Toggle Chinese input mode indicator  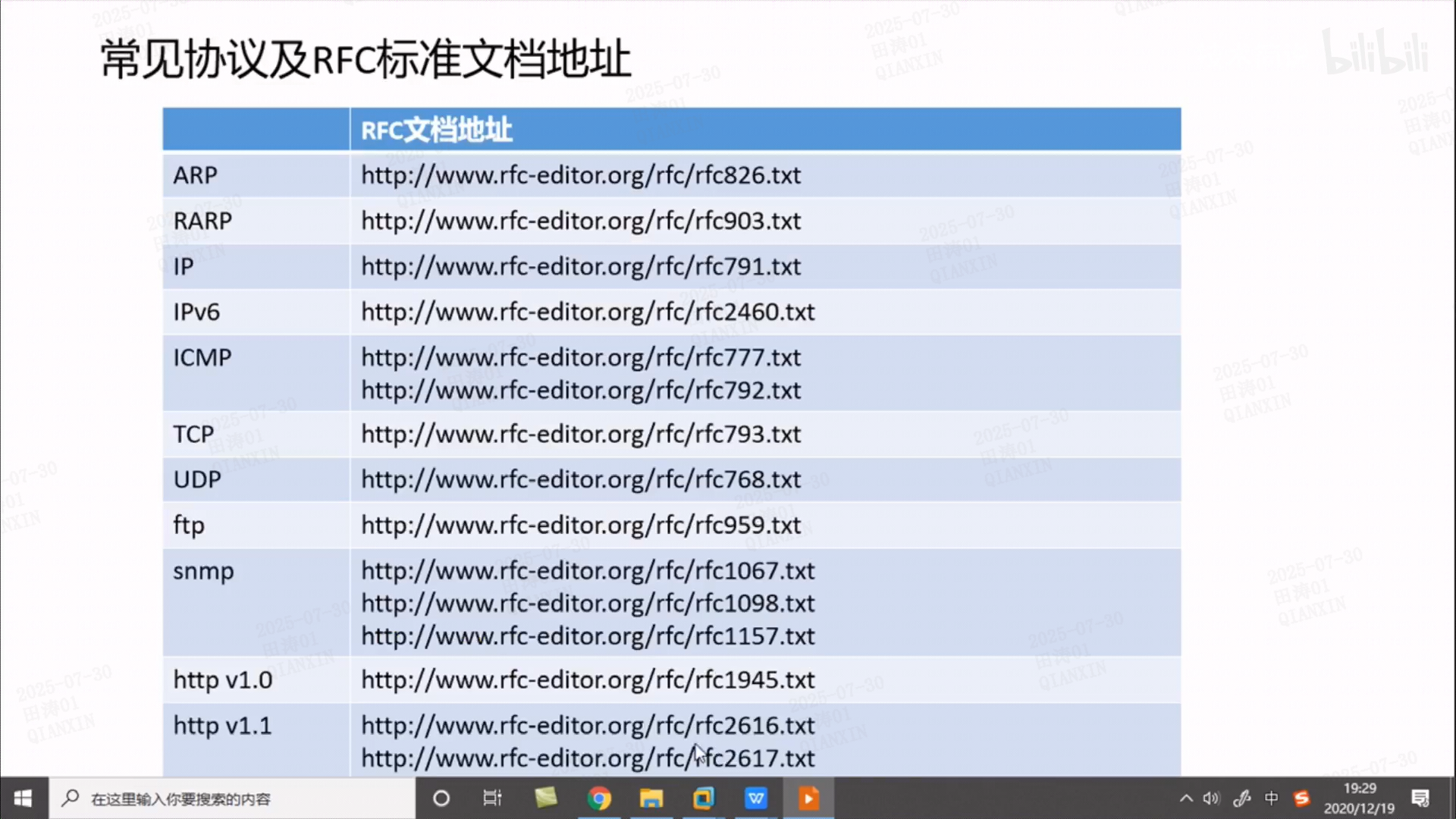(1272, 799)
